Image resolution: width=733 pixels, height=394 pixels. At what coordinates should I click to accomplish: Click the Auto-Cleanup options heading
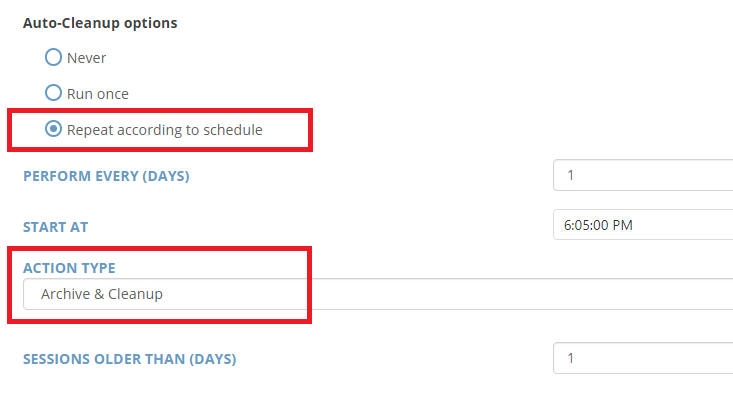(x=100, y=23)
